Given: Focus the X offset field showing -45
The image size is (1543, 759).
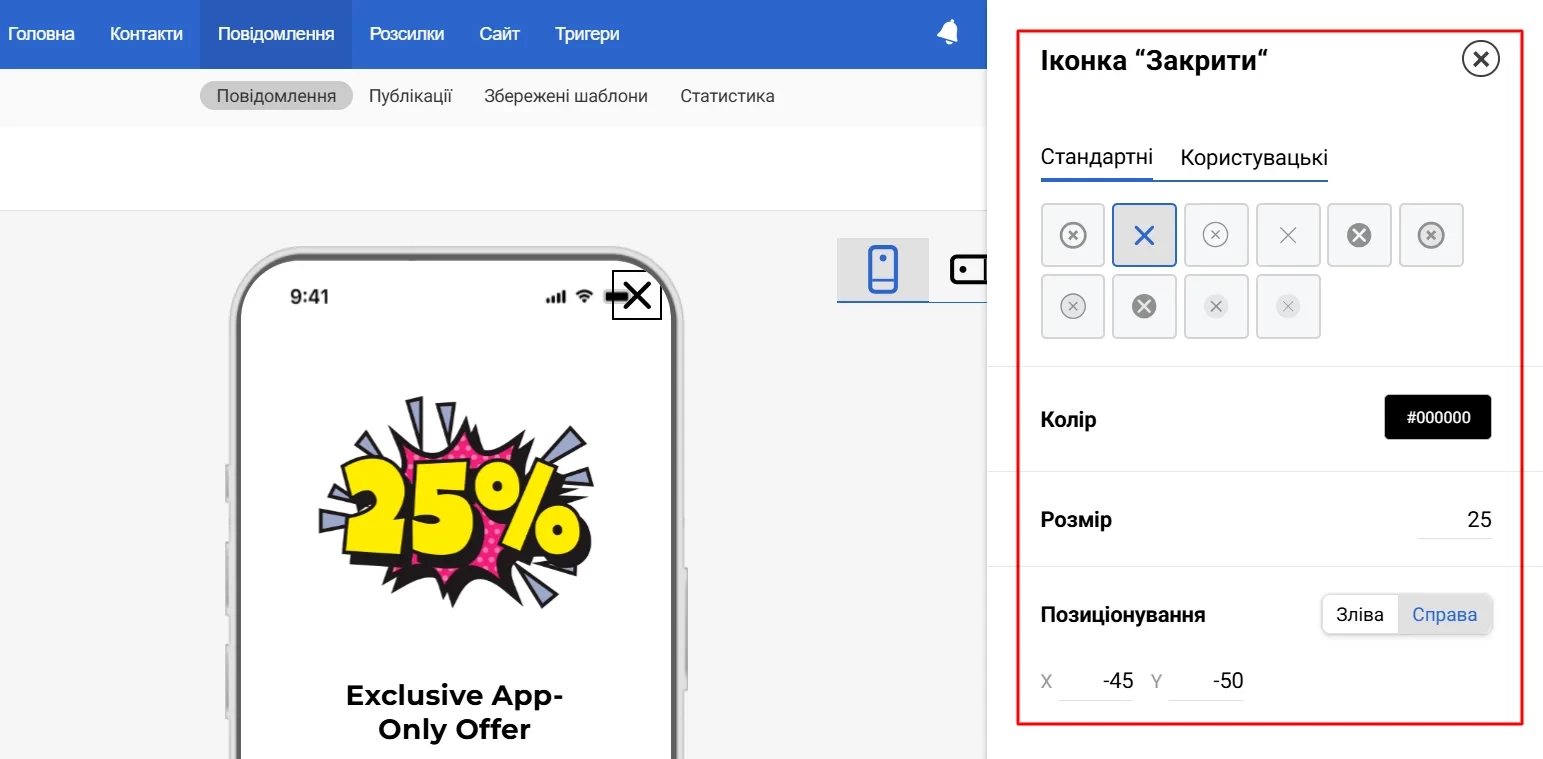Looking at the screenshot, I should click(1097, 681).
